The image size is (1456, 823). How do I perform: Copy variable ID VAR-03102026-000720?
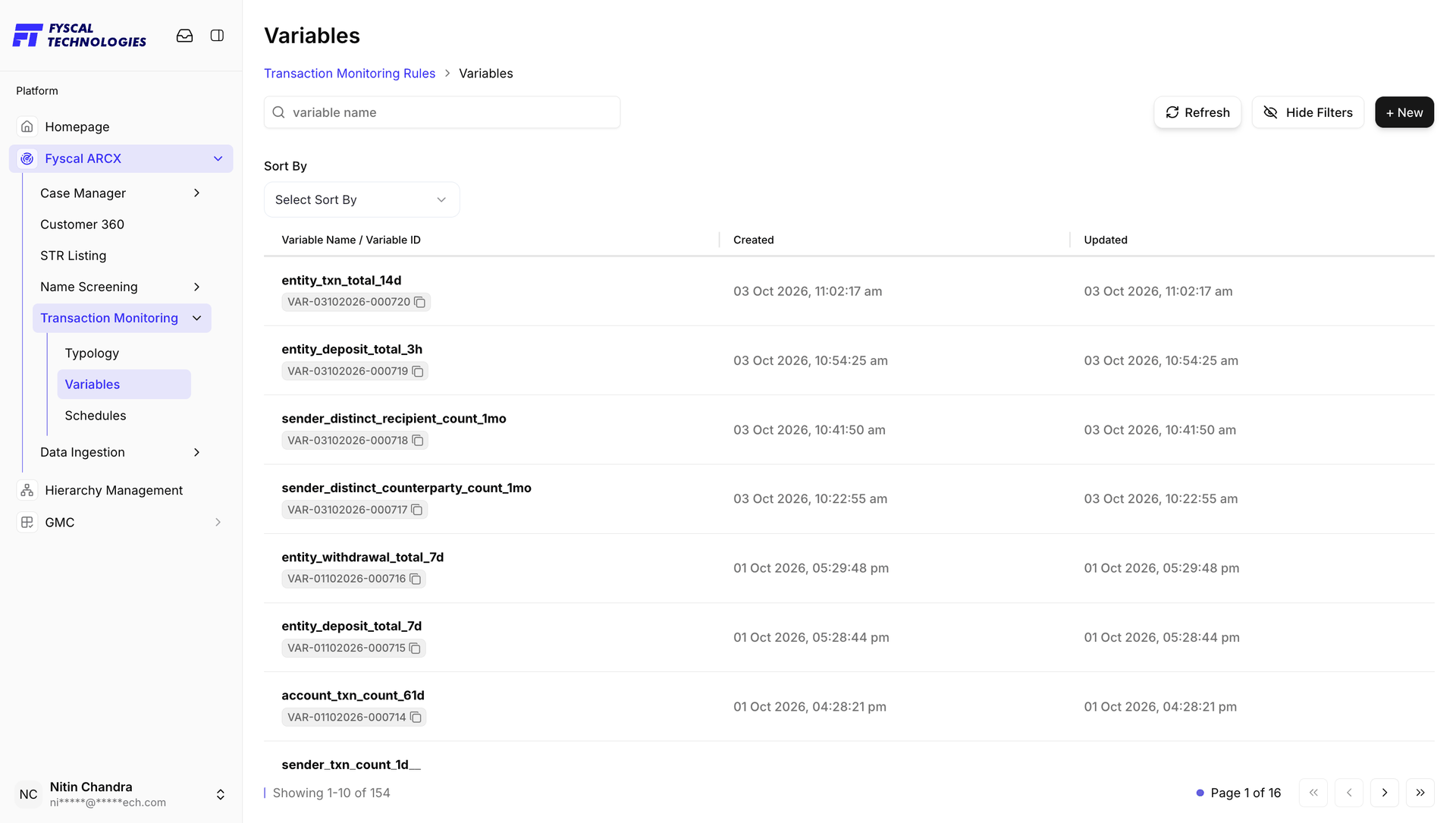coord(419,302)
